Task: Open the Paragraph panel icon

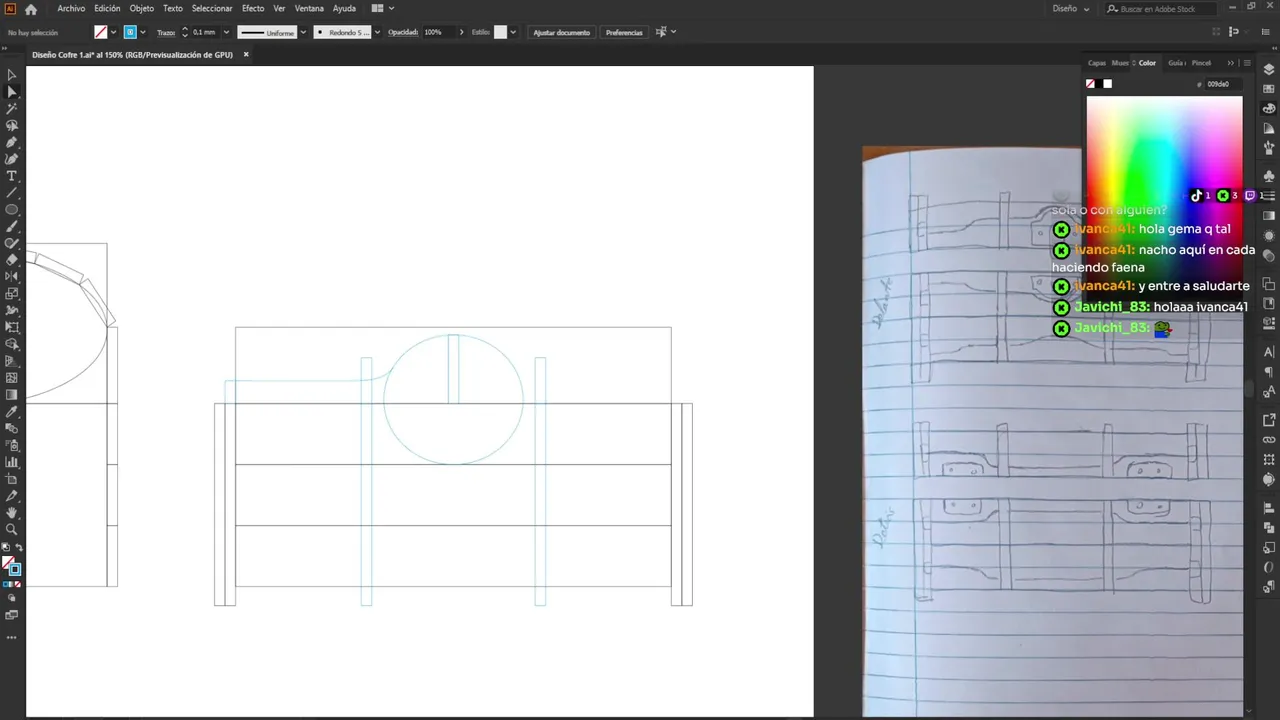Action: click(1269, 371)
